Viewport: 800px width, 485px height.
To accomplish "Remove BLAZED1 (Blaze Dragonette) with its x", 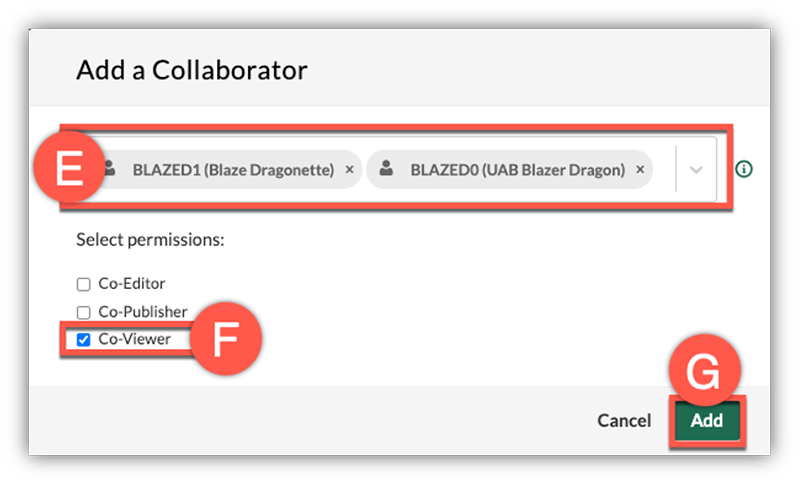I will pyautogui.click(x=349, y=170).
